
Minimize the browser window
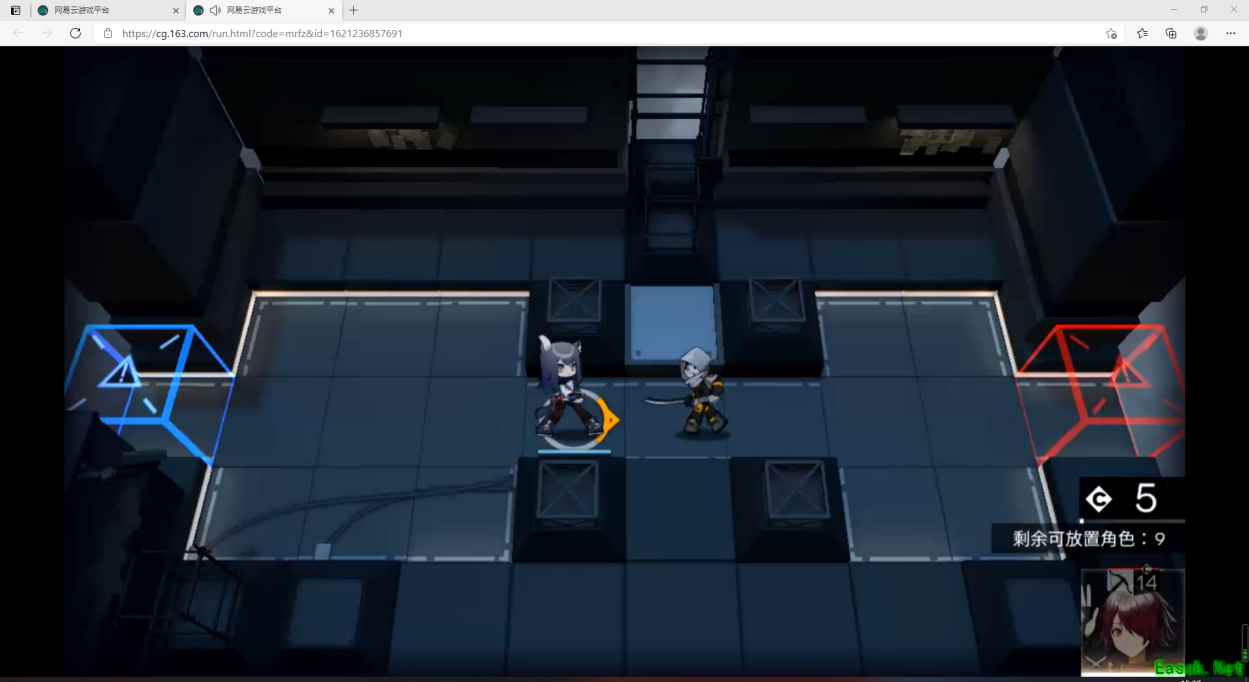coord(1174,10)
